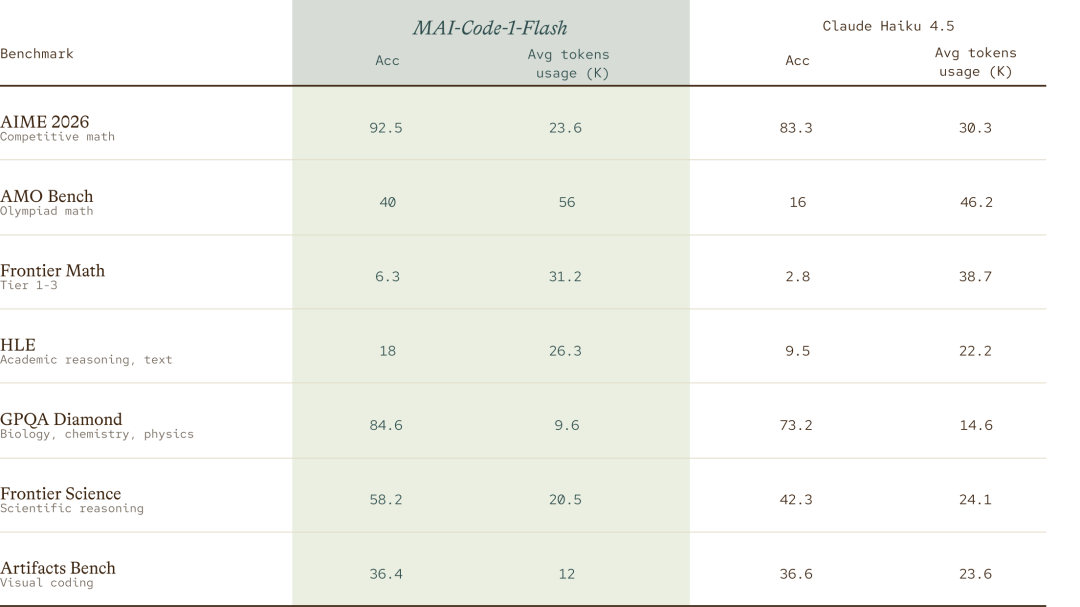1080x607 pixels.
Task: Select the Benchmark header label
Action: [x=37, y=54]
